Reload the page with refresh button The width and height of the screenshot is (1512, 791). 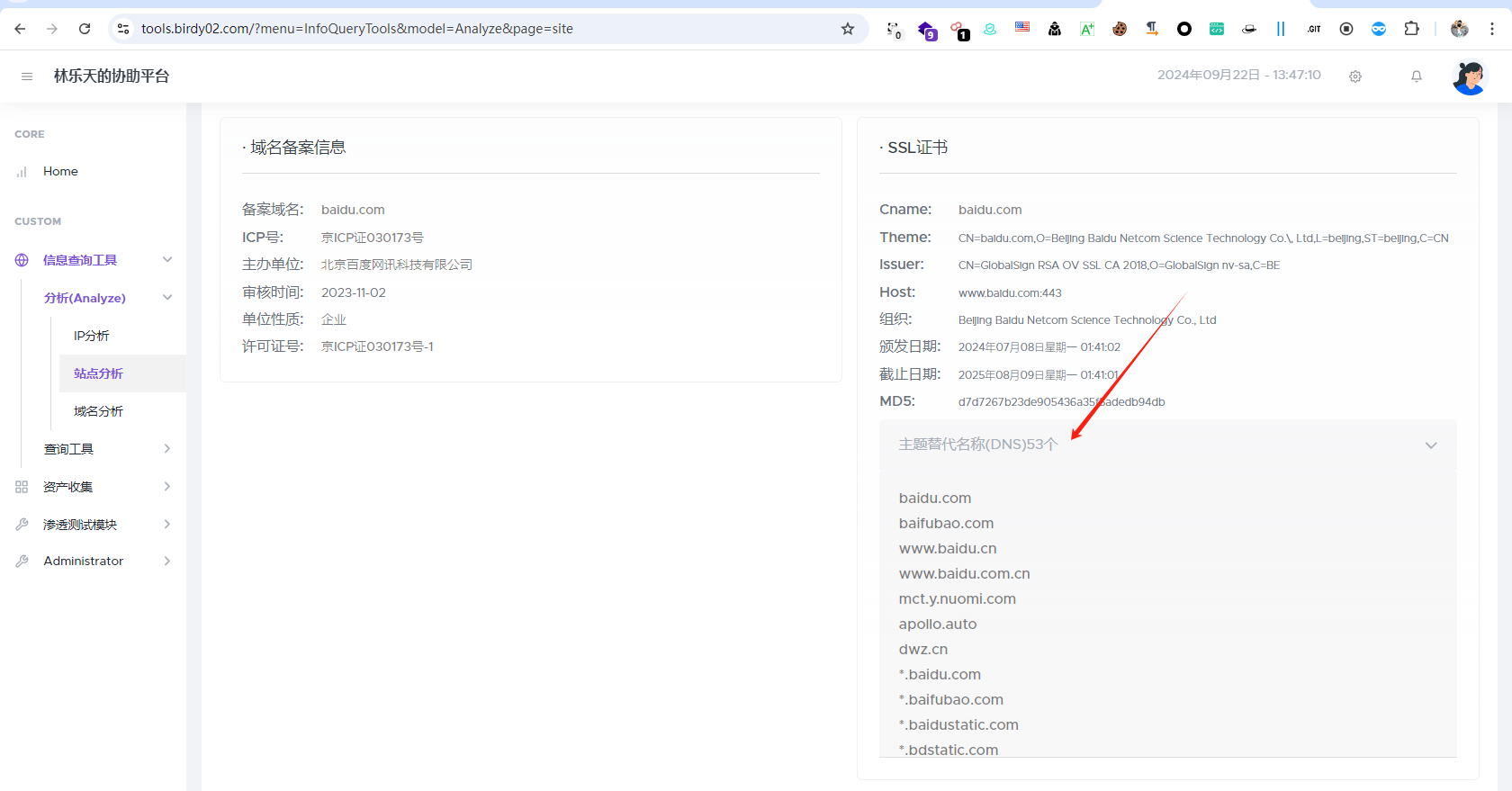(x=85, y=29)
